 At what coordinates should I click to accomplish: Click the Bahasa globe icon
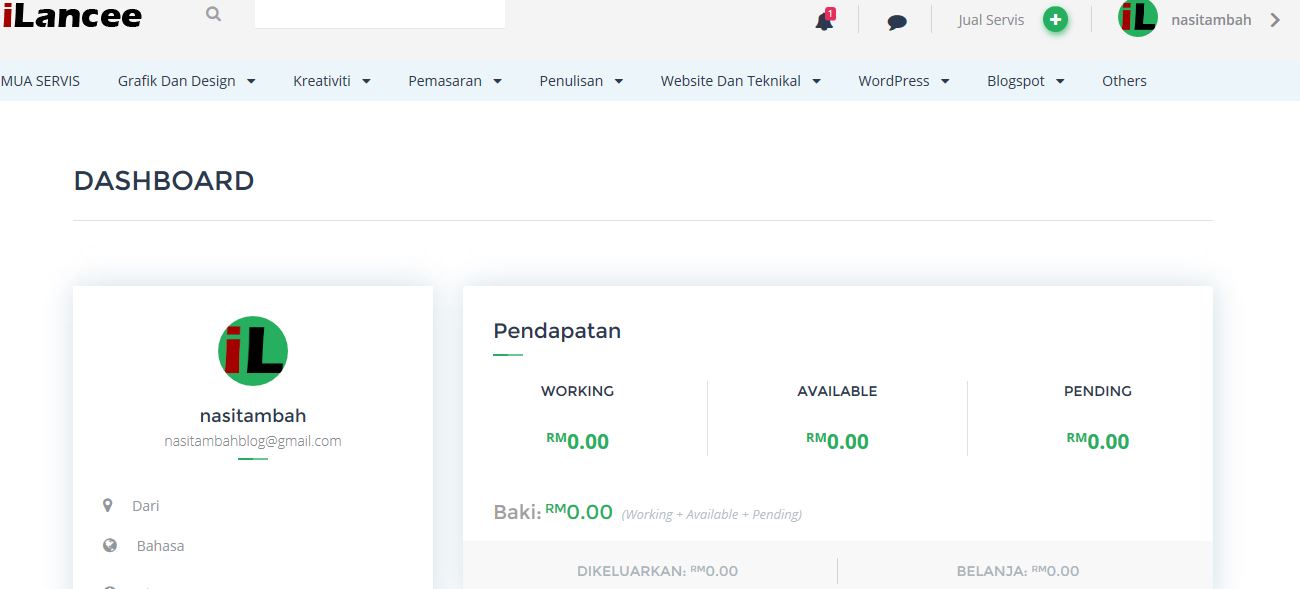(x=110, y=546)
